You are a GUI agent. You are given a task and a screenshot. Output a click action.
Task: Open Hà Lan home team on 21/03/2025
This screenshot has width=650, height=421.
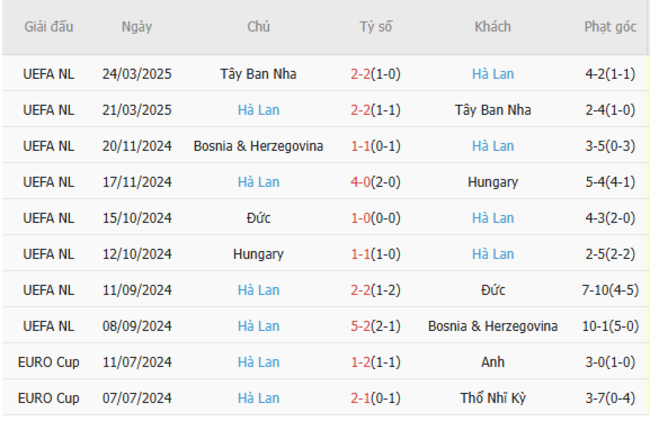pyautogui.click(x=258, y=110)
